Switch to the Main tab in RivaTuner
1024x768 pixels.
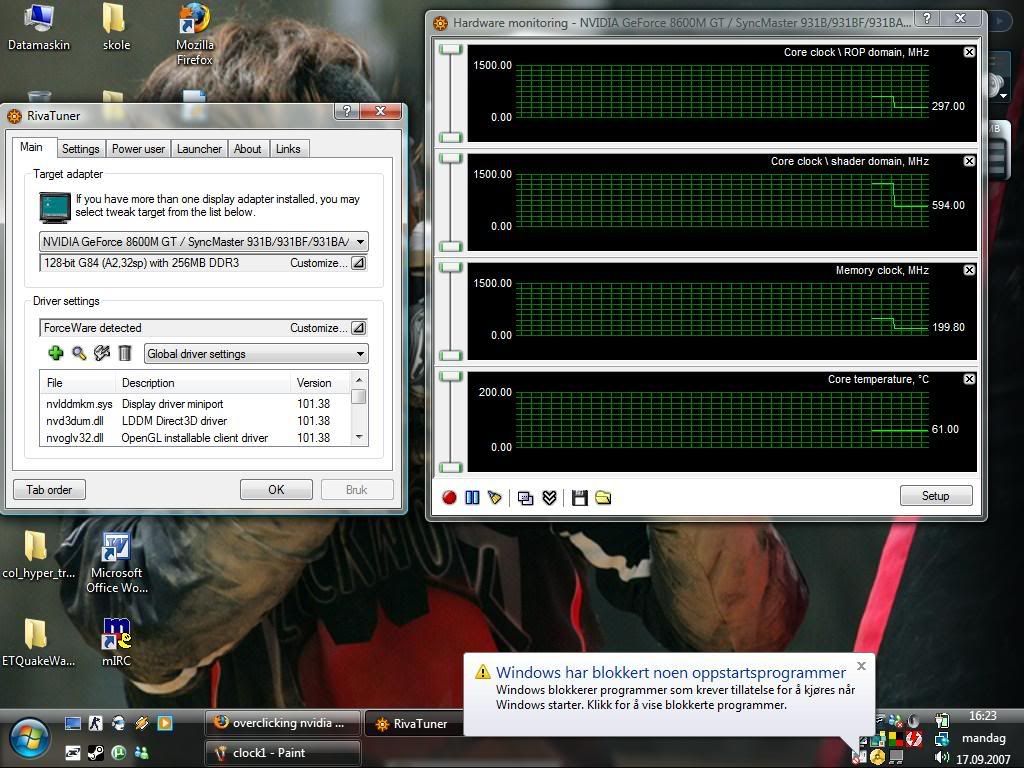(x=31, y=147)
